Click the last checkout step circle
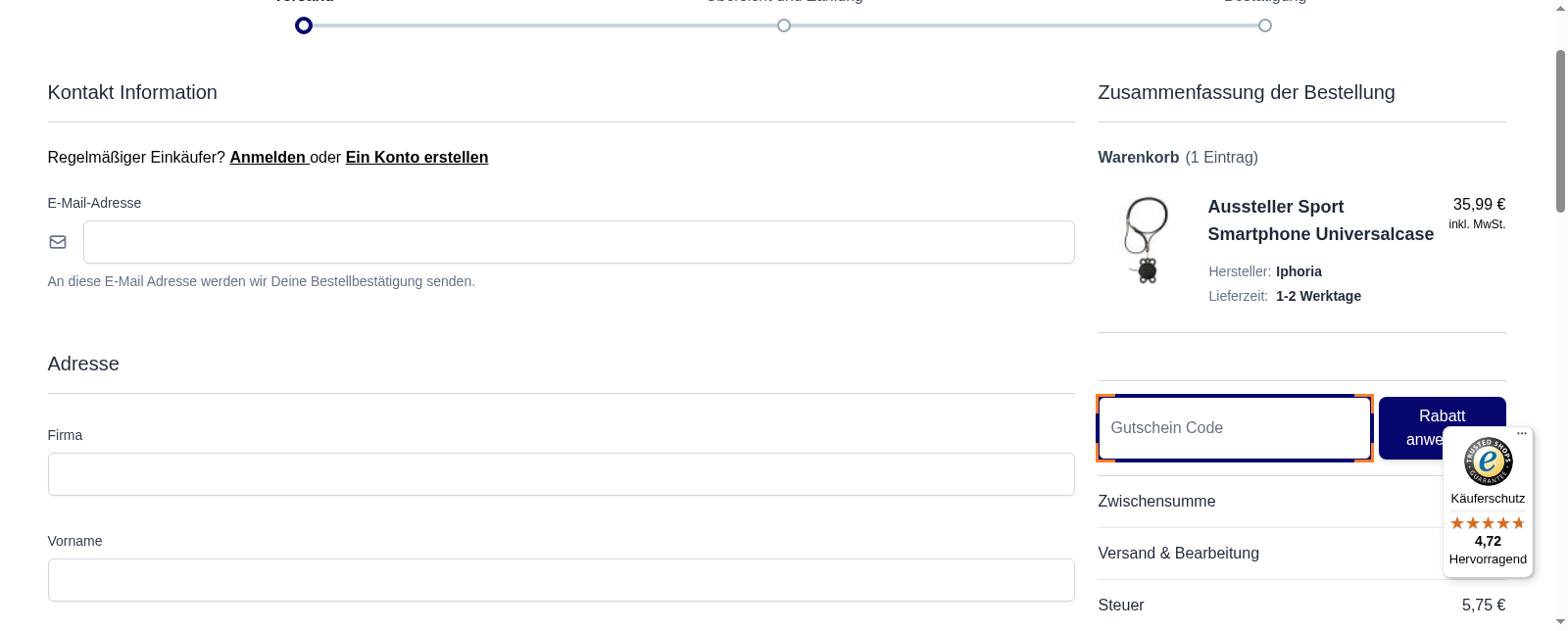This screenshot has height=631, width=1568. click(x=1265, y=25)
